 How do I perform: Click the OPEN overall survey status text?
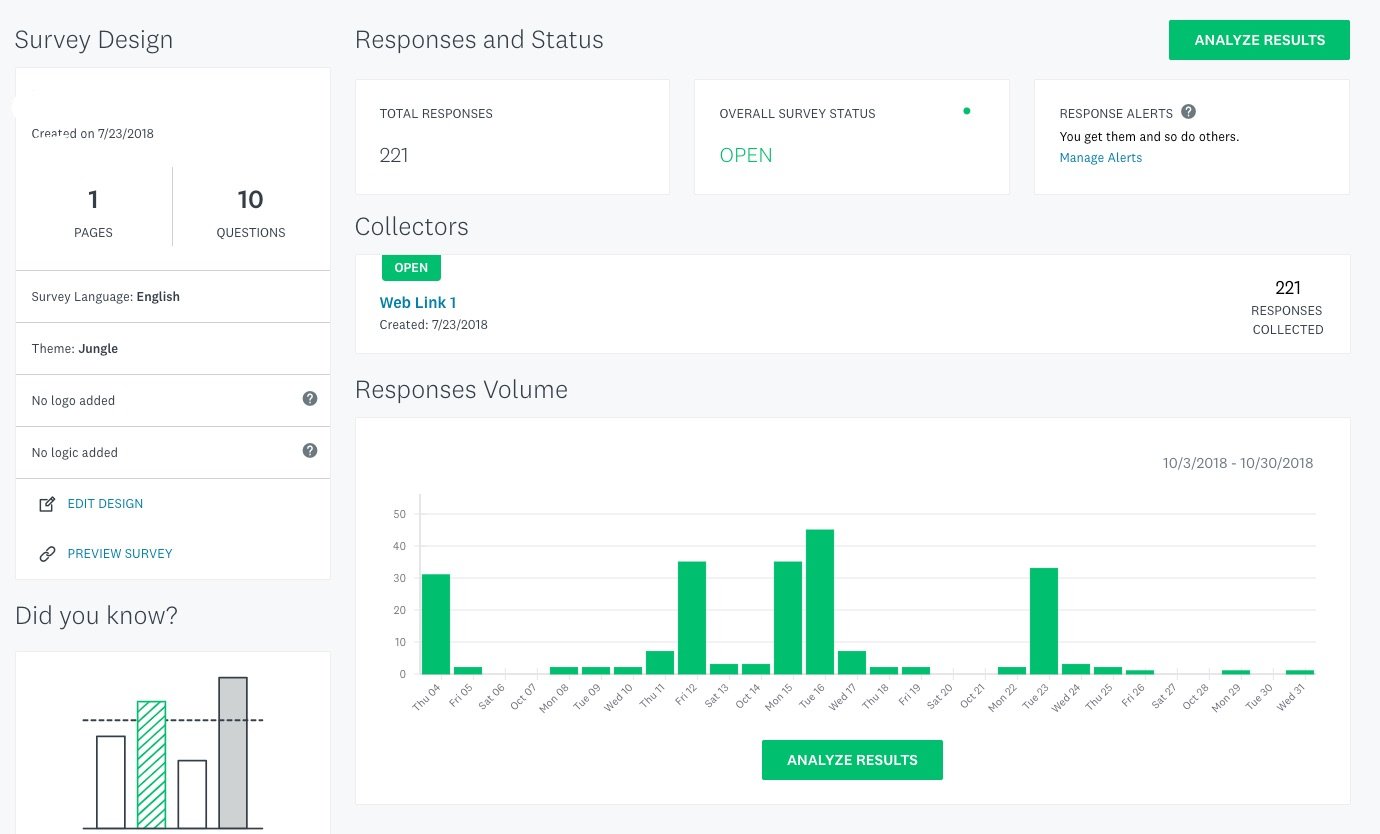point(746,155)
